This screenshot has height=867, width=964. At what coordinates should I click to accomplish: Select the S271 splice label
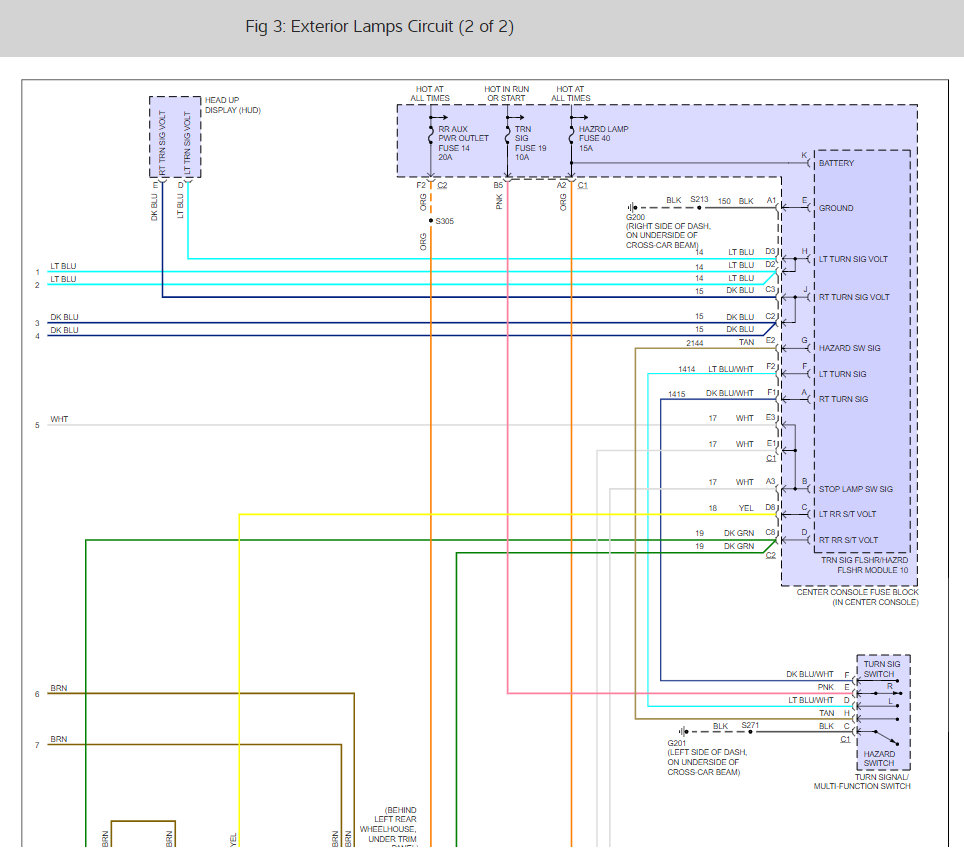click(749, 726)
